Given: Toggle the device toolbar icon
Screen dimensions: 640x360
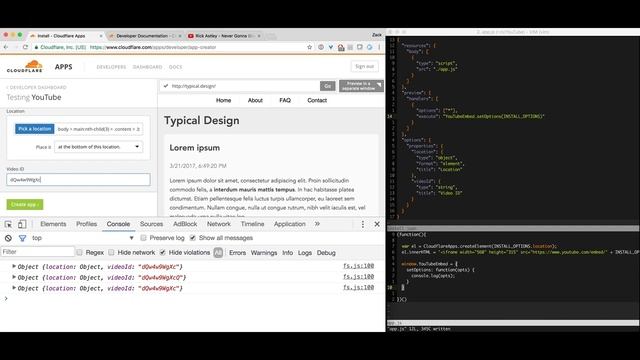Looking at the screenshot, I should point(22,224).
